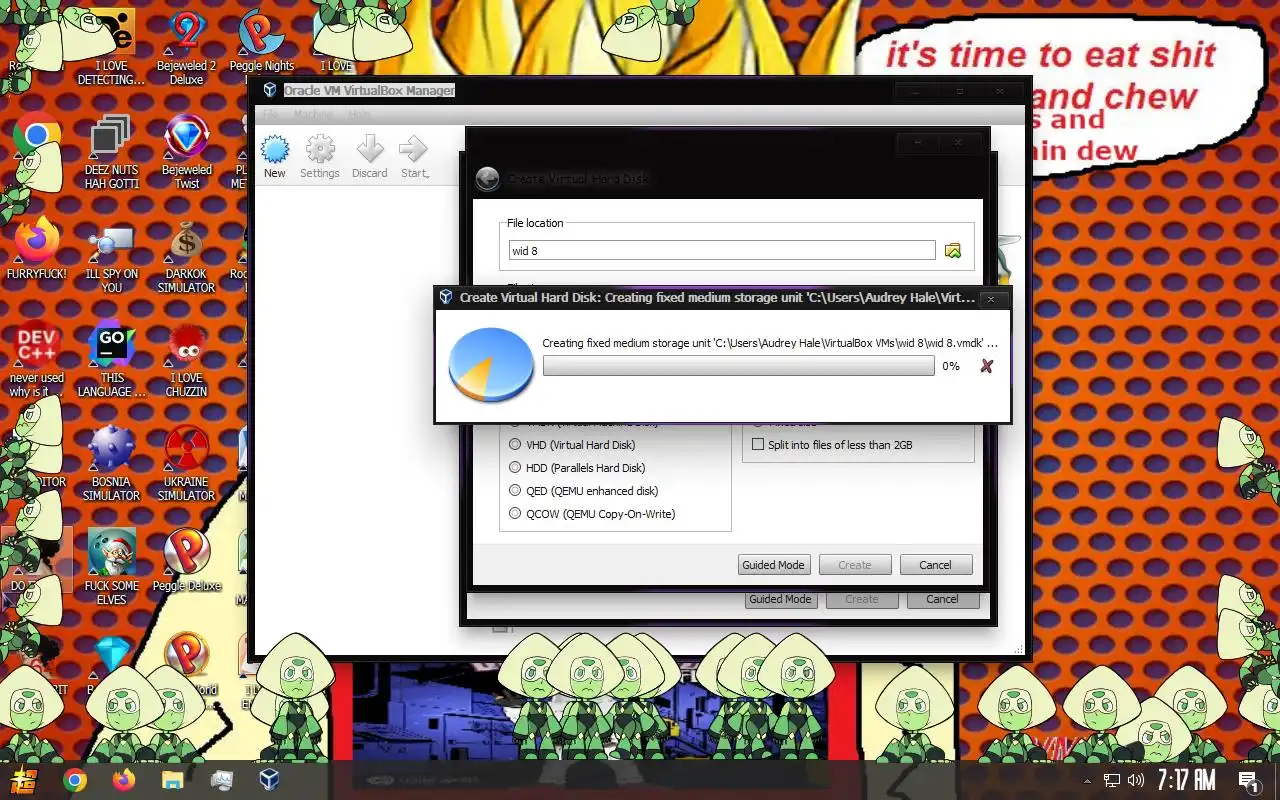Open Firefox from the taskbar
This screenshot has width=1280, height=800.
pos(124,780)
